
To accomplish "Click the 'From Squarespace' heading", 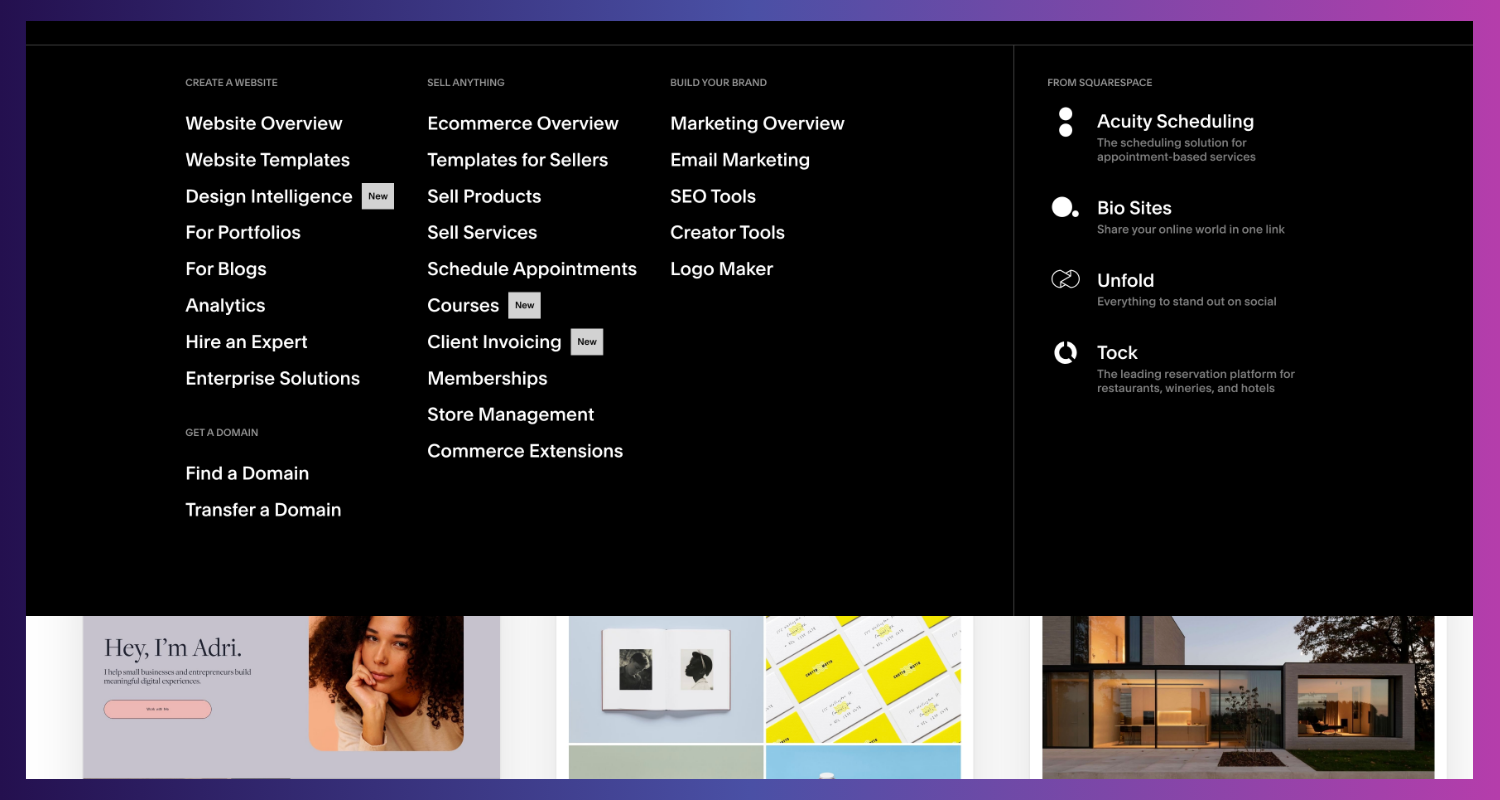I will [1099, 82].
